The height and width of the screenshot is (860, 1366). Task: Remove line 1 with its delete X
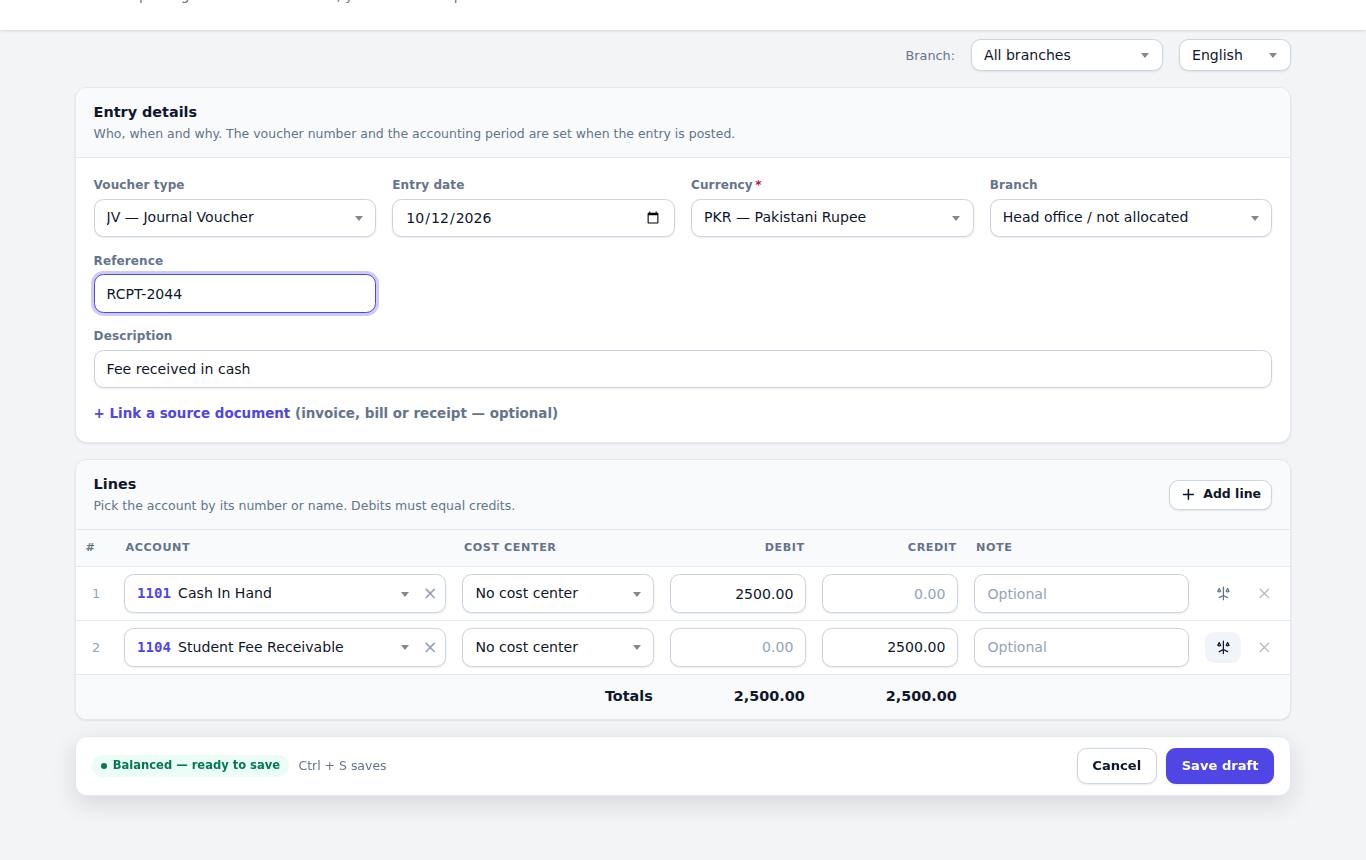1264,593
